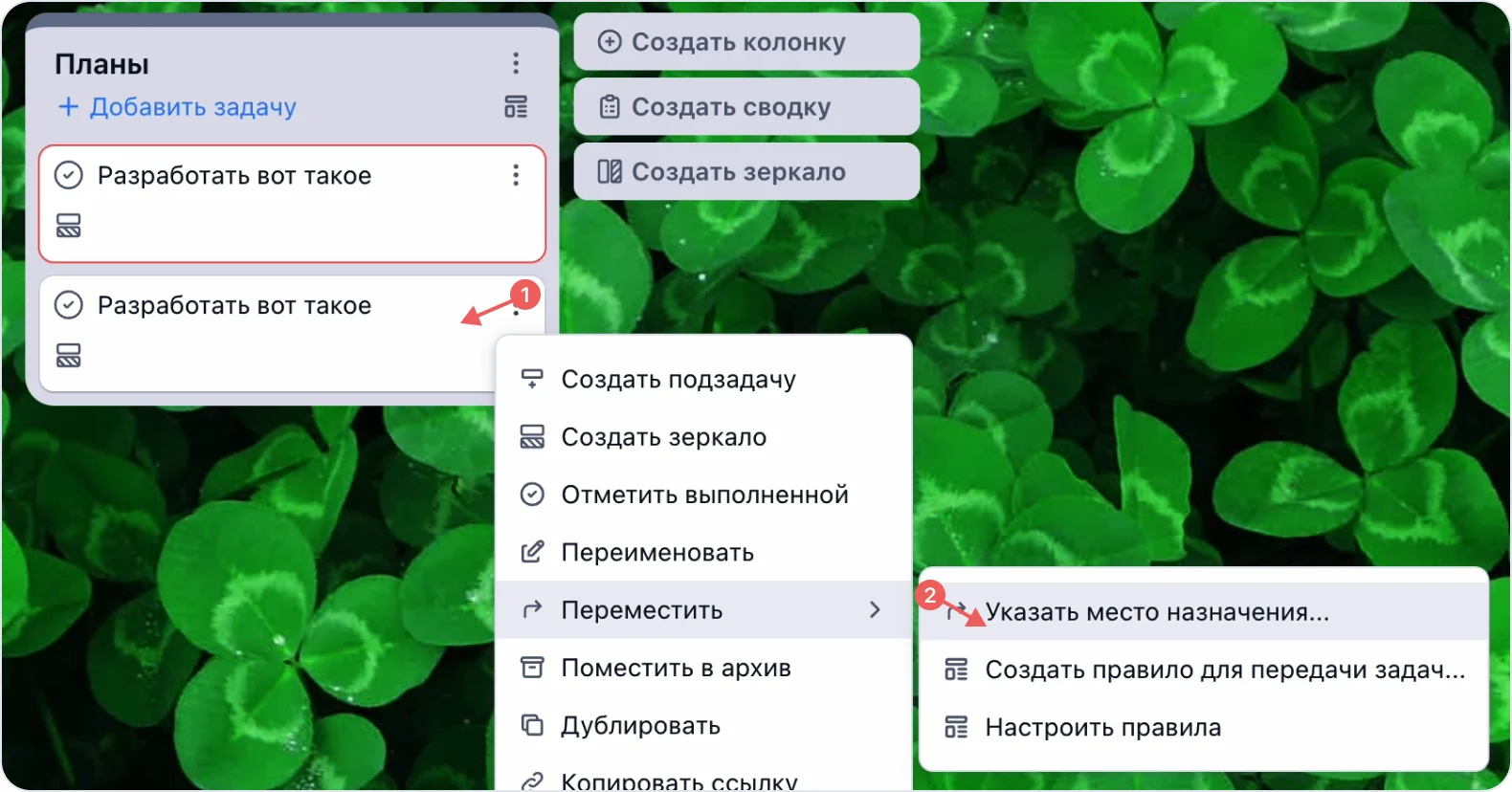Screen dimensions: 1512x792
Task: Click pencil icon beside Переименовать
Action: [x=532, y=551]
